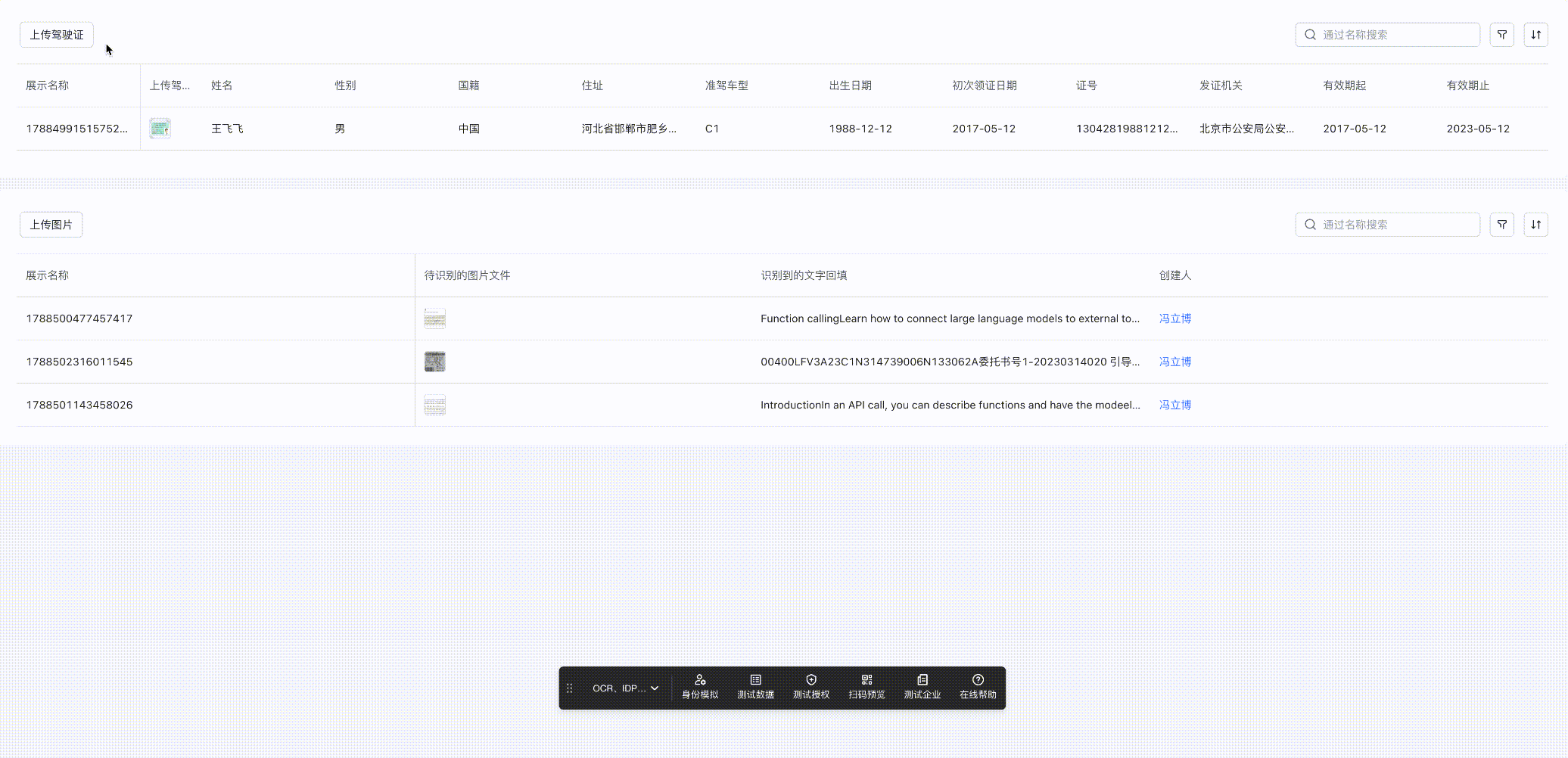Click creator link 冯立博 in row 1788501143458026
1568x758 pixels.
tap(1174, 405)
